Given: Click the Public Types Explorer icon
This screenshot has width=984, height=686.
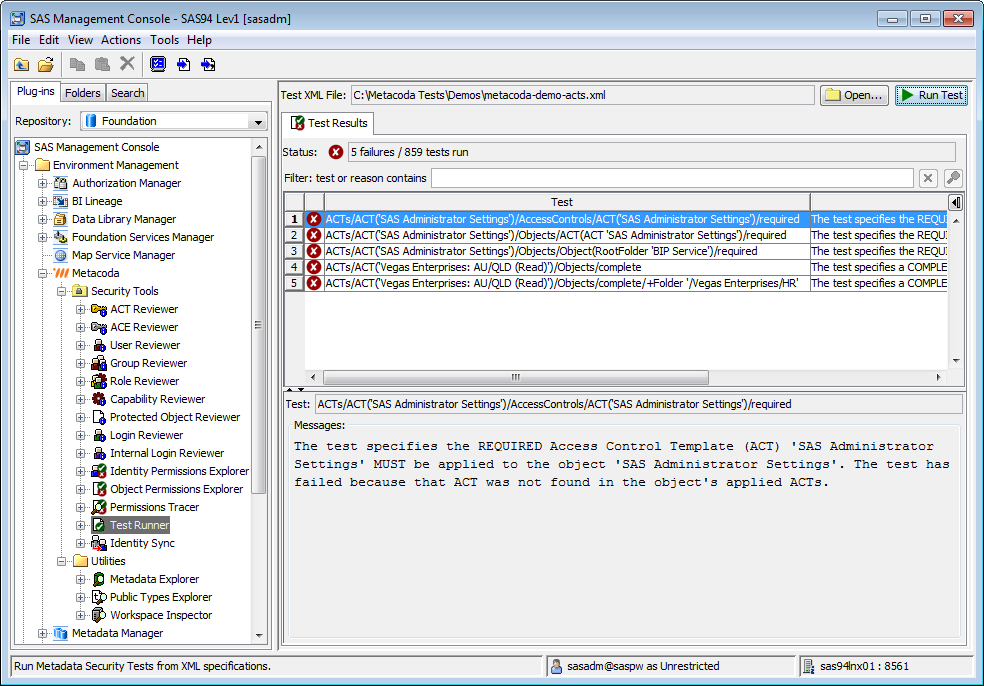Looking at the screenshot, I should click(x=99, y=598).
